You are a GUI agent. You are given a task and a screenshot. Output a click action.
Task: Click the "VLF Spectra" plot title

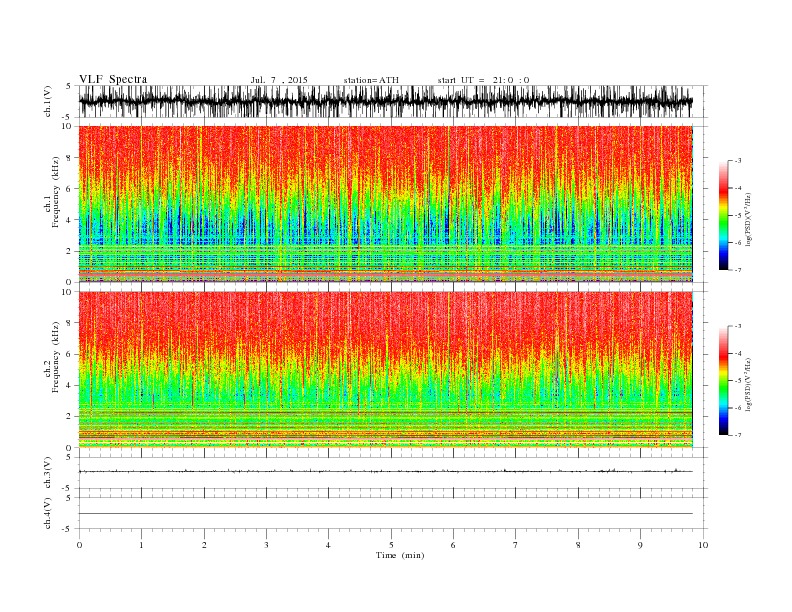pyautogui.click(x=113, y=79)
